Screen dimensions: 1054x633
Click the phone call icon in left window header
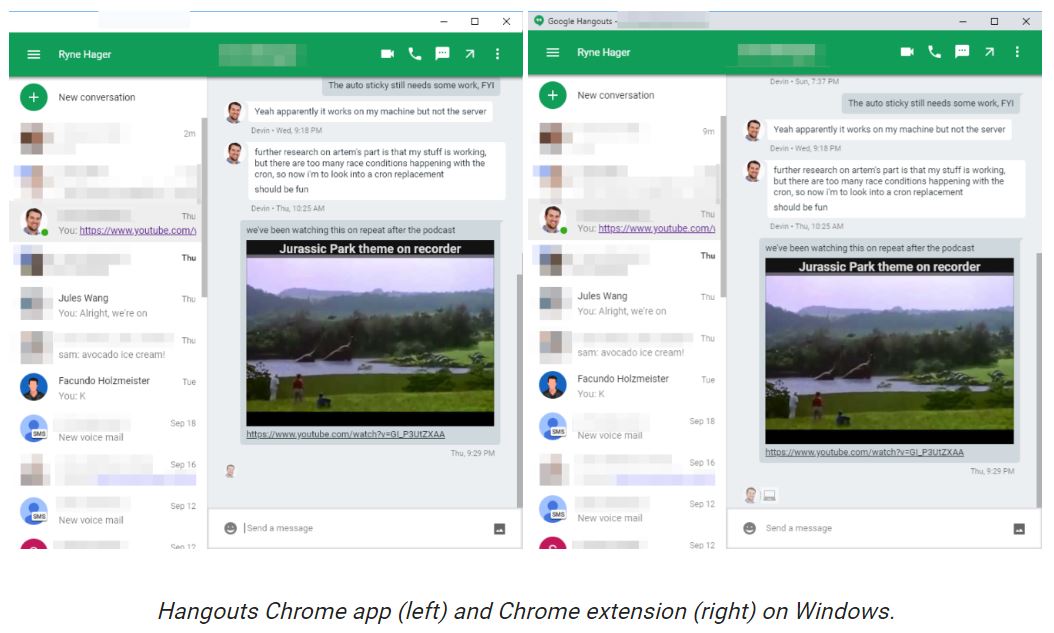415,54
